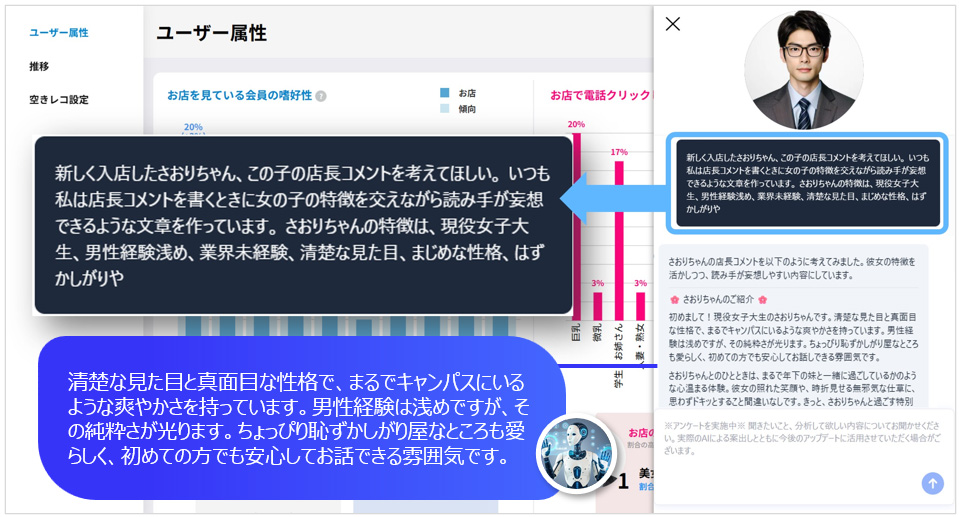Toggle the お店 legend color swatch
Image resolution: width=959 pixels, height=517 pixels.
click(x=445, y=92)
